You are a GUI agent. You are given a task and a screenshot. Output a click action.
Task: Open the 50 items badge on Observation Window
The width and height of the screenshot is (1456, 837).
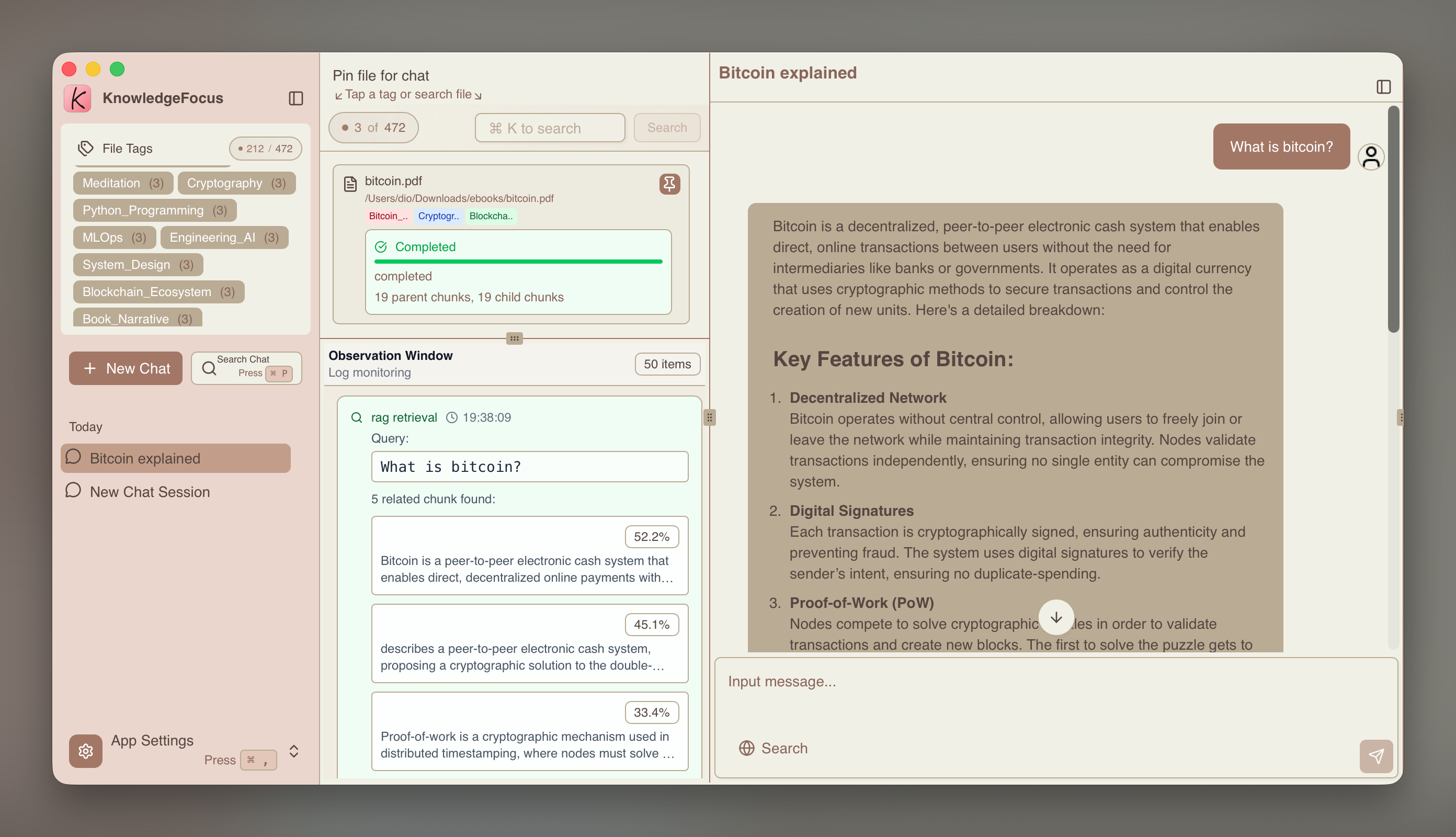point(667,364)
